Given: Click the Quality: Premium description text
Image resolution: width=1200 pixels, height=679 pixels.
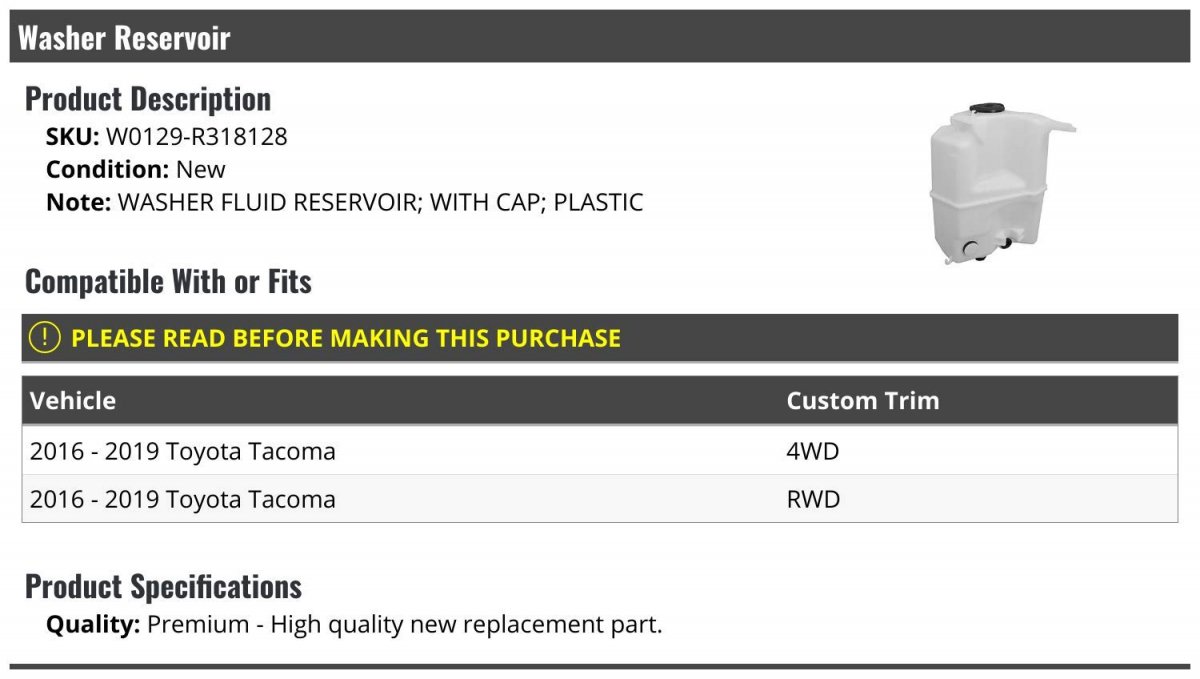Looking at the screenshot, I should 354,625.
